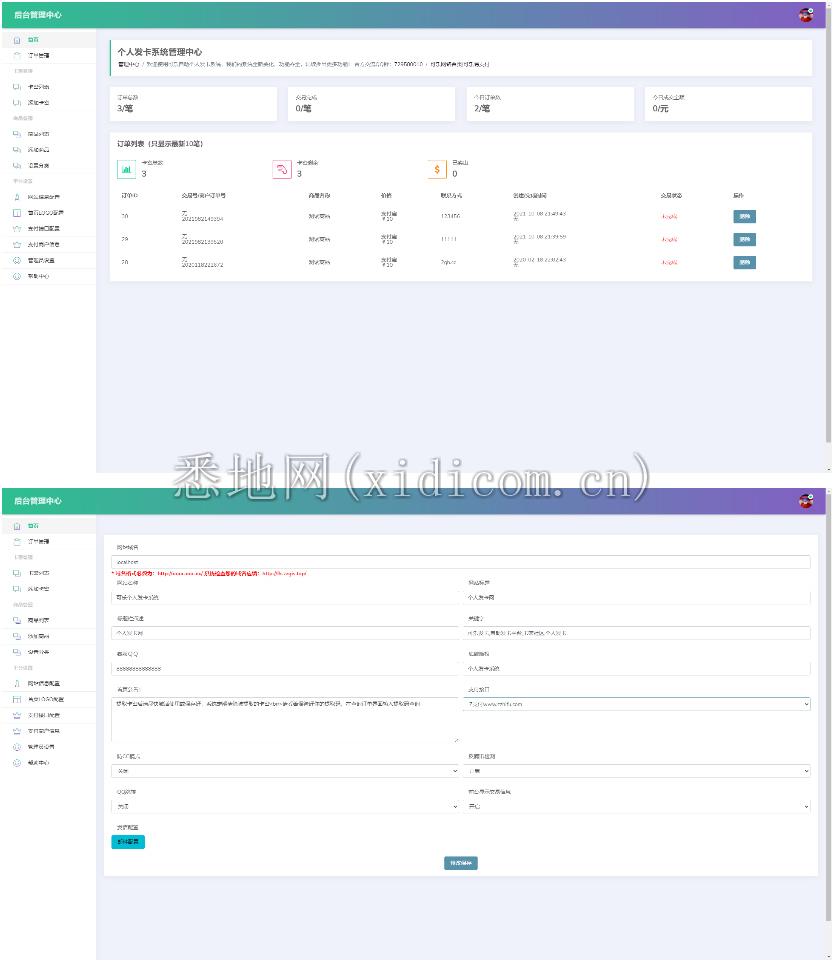The height and width of the screenshot is (969, 834).
Task: Click the orange dollar-sign icon above the order table
Action: coord(437,169)
